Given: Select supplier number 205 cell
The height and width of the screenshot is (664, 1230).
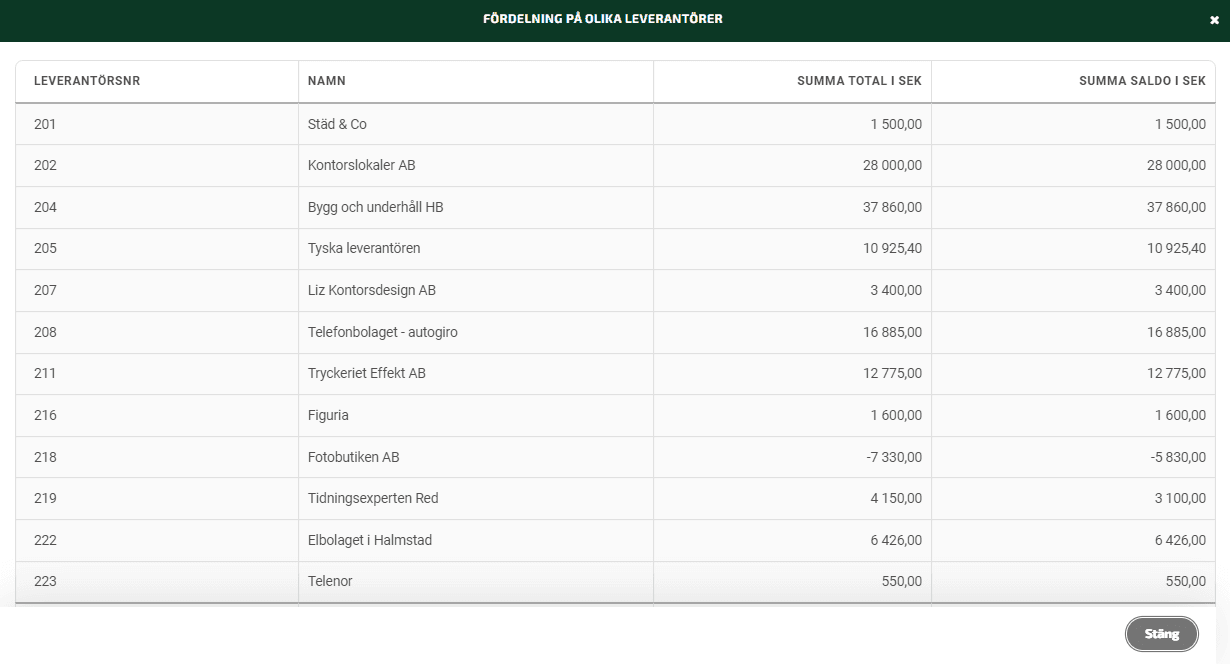Looking at the screenshot, I should click(x=157, y=249).
